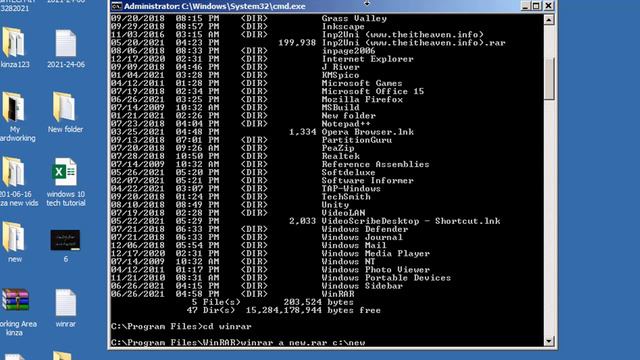Viewport: 640px width, 360px height.
Task: Click the 'Windows Sidebar' directory row
Action: pos(257,286)
